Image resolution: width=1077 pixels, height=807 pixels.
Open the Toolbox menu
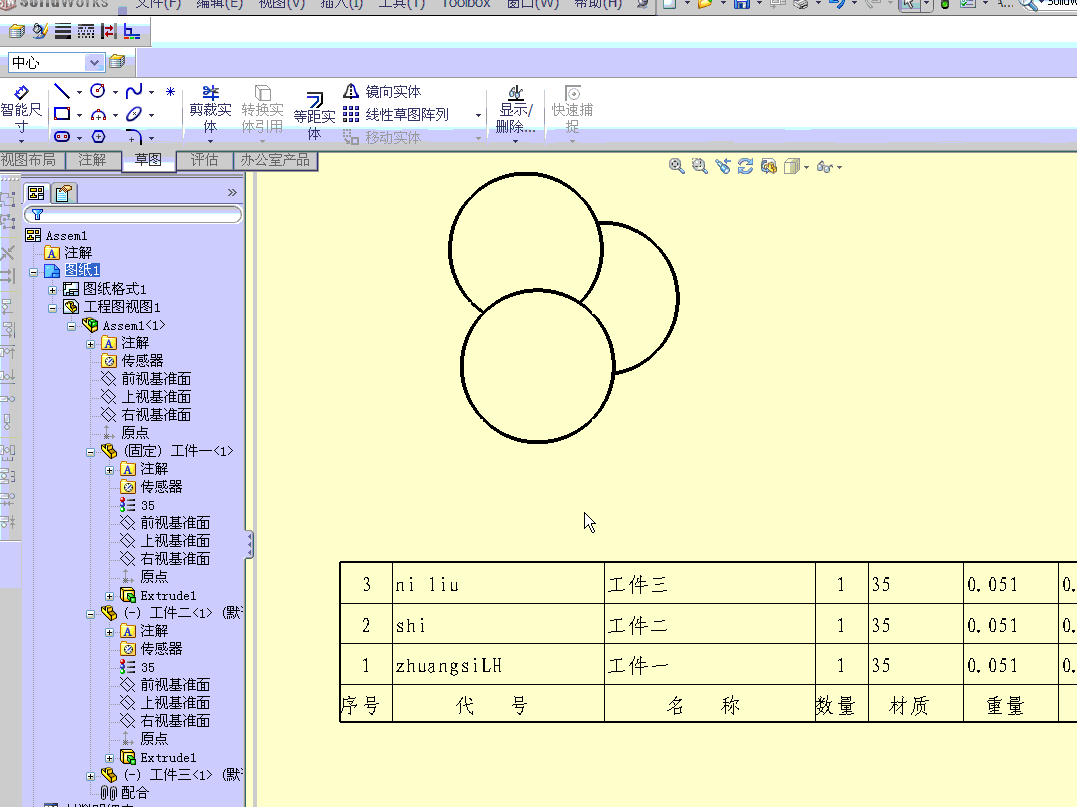466,3
